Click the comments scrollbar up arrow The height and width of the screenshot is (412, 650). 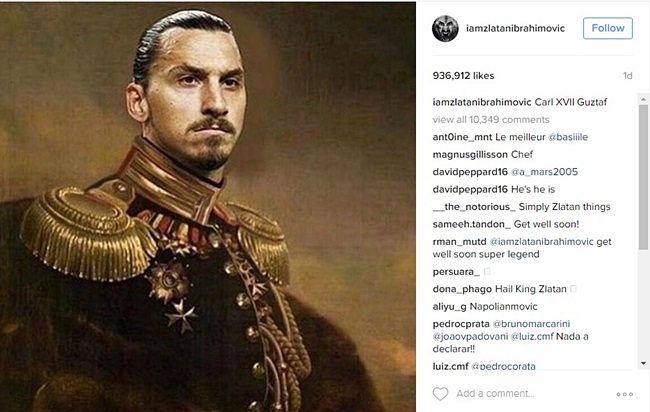[x=643, y=99]
